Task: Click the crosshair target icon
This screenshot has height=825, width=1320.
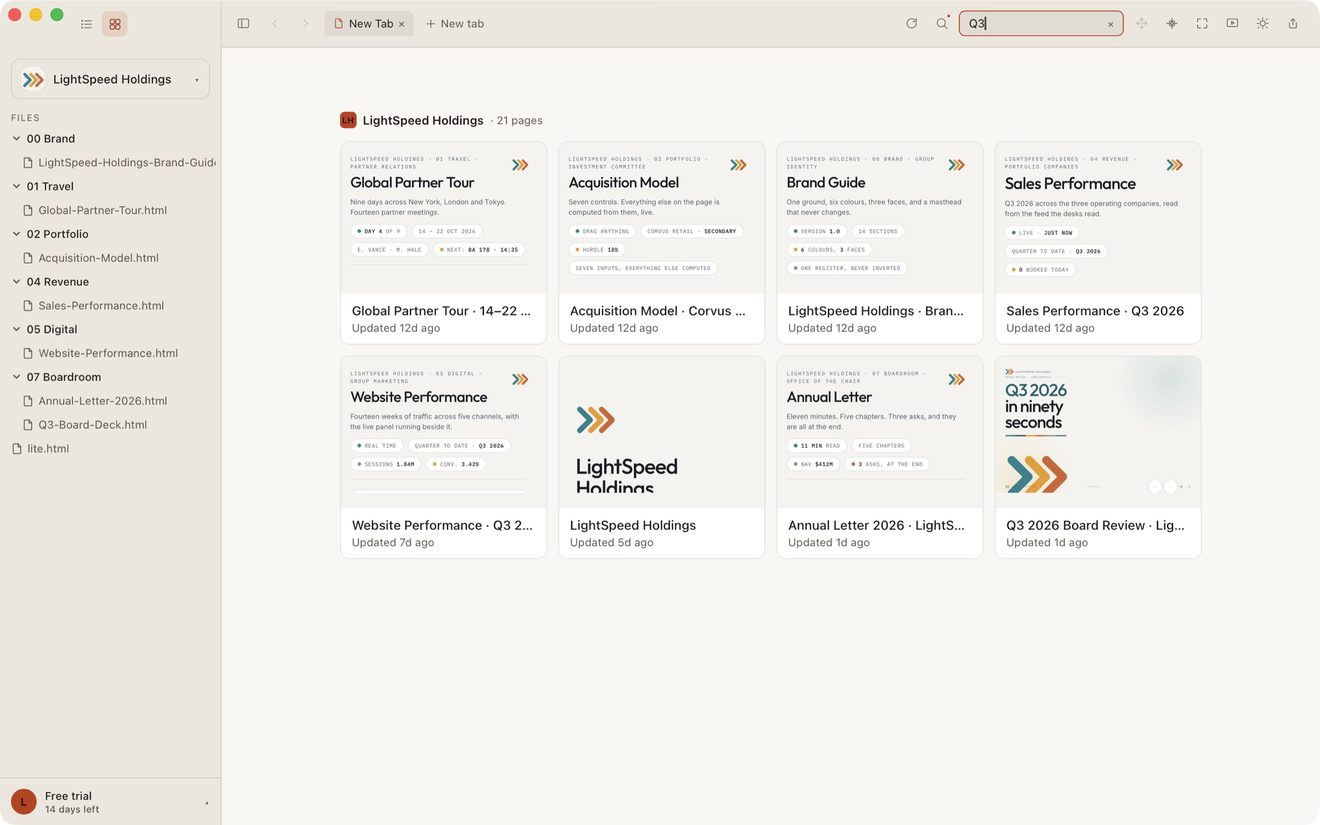Action: pyautogui.click(x=1172, y=23)
